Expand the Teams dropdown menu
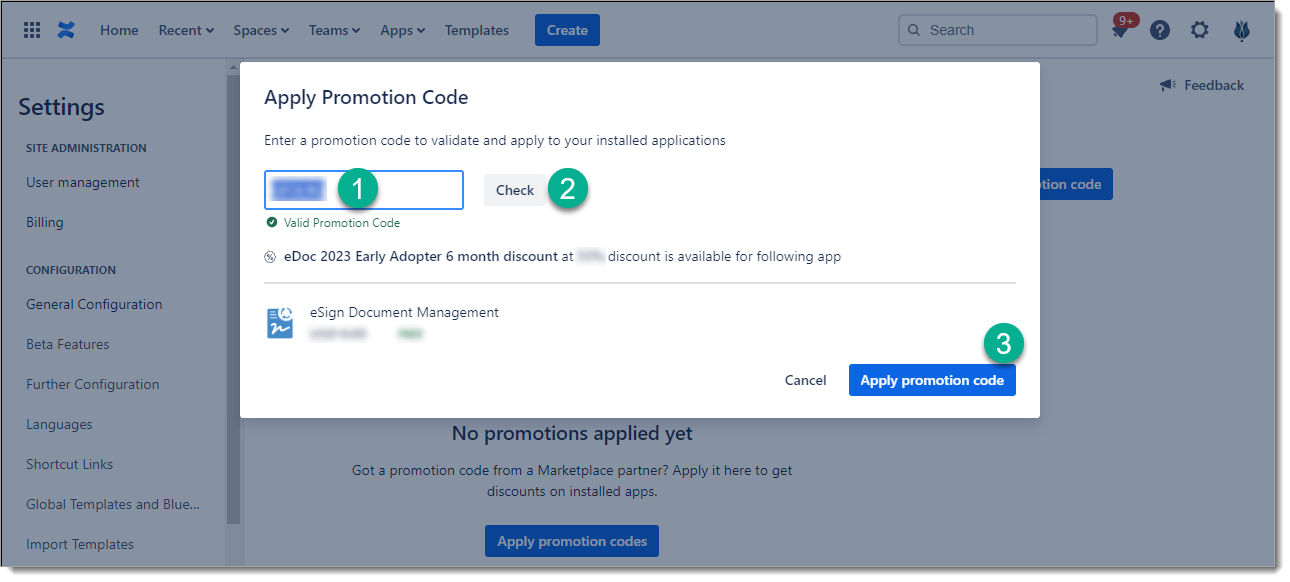 334,30
